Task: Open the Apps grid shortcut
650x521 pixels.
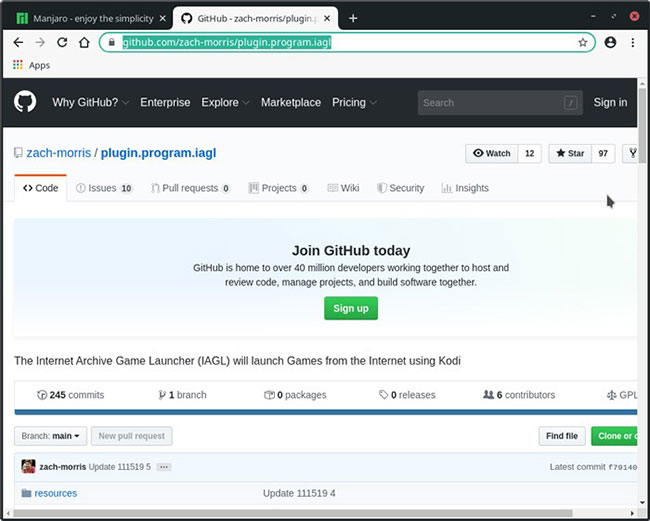Action: point(32,65)
